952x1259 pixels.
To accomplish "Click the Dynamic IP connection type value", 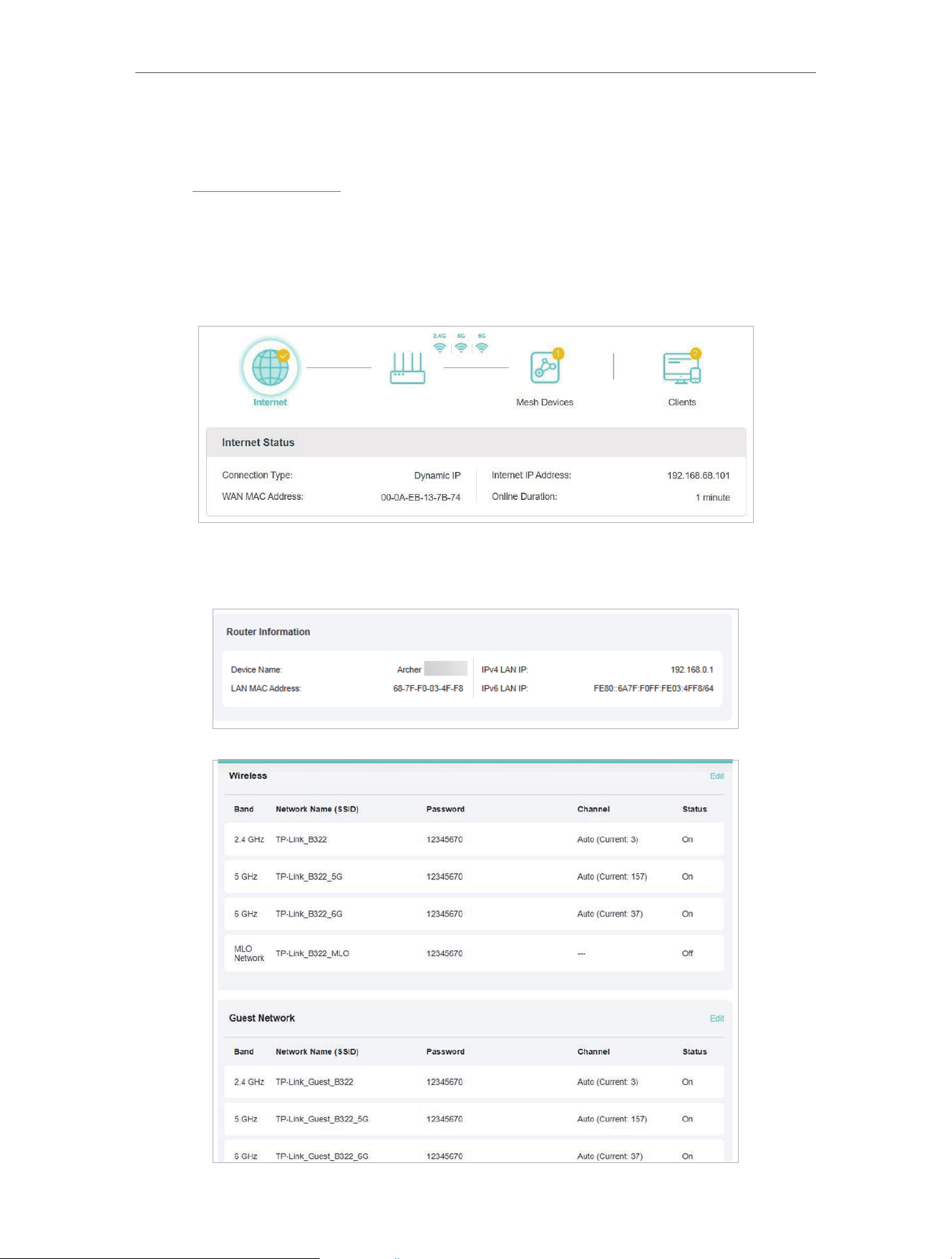I will coord(437,476).
